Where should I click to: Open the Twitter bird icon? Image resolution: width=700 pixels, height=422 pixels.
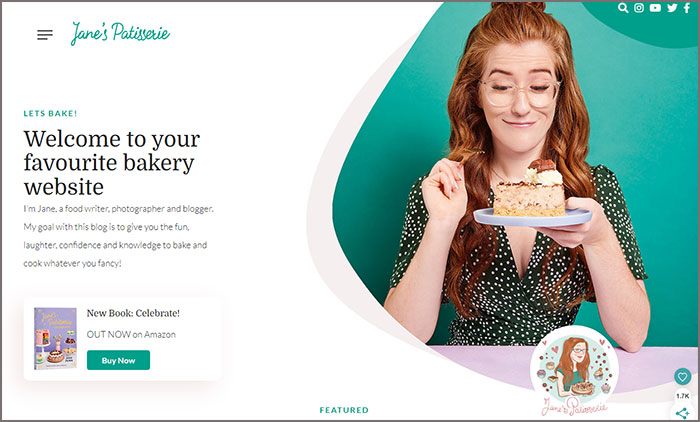point(672,8)
